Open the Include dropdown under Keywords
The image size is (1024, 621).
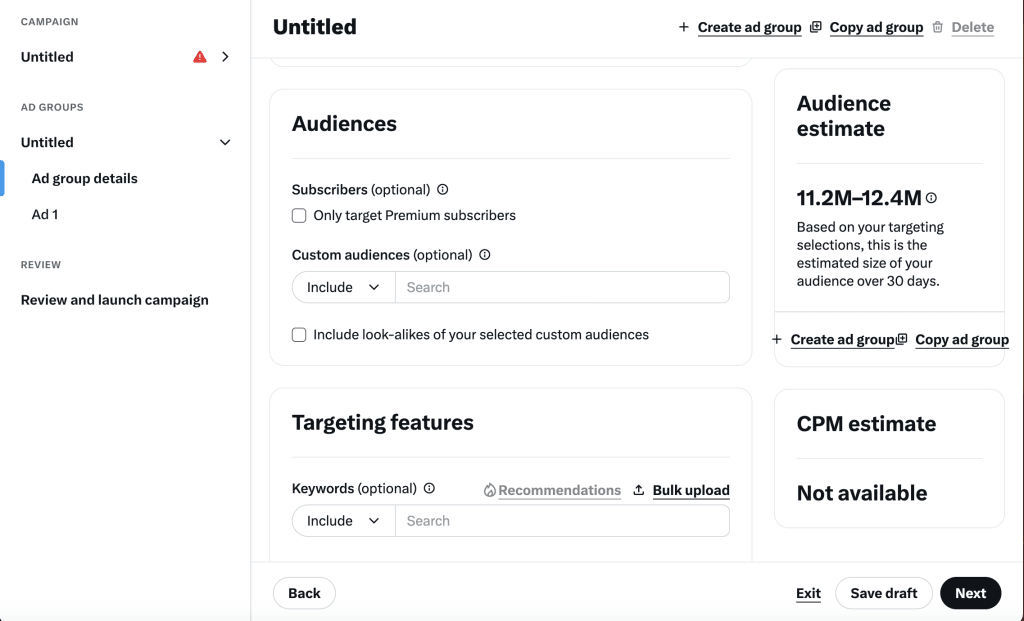(x=343, y=520)
